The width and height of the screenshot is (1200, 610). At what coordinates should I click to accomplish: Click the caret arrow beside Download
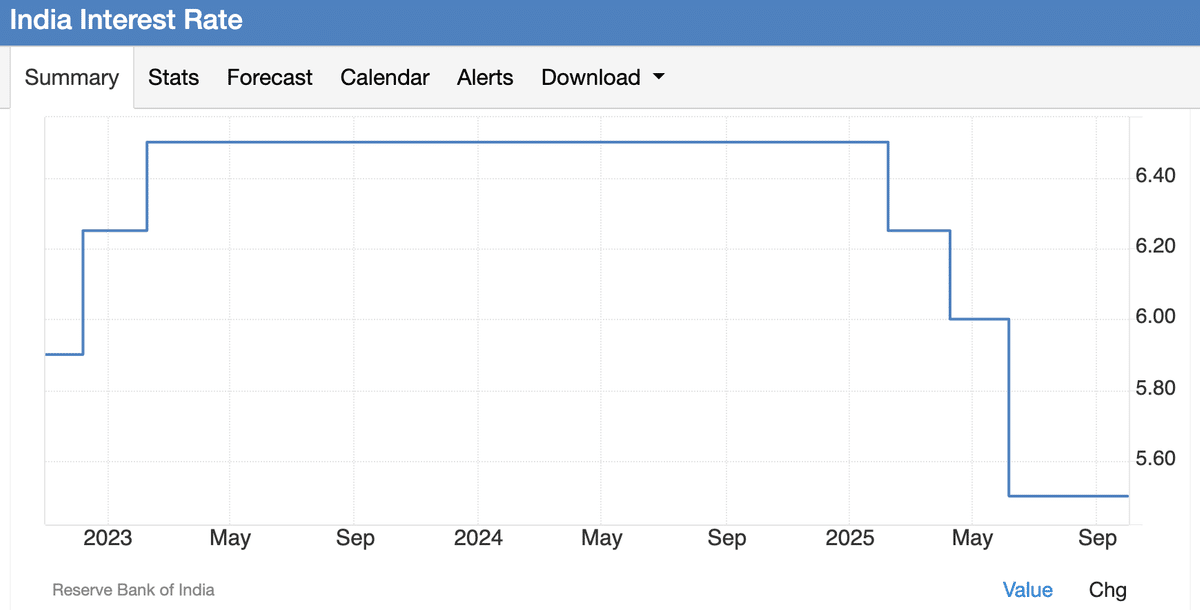[658, 78]
